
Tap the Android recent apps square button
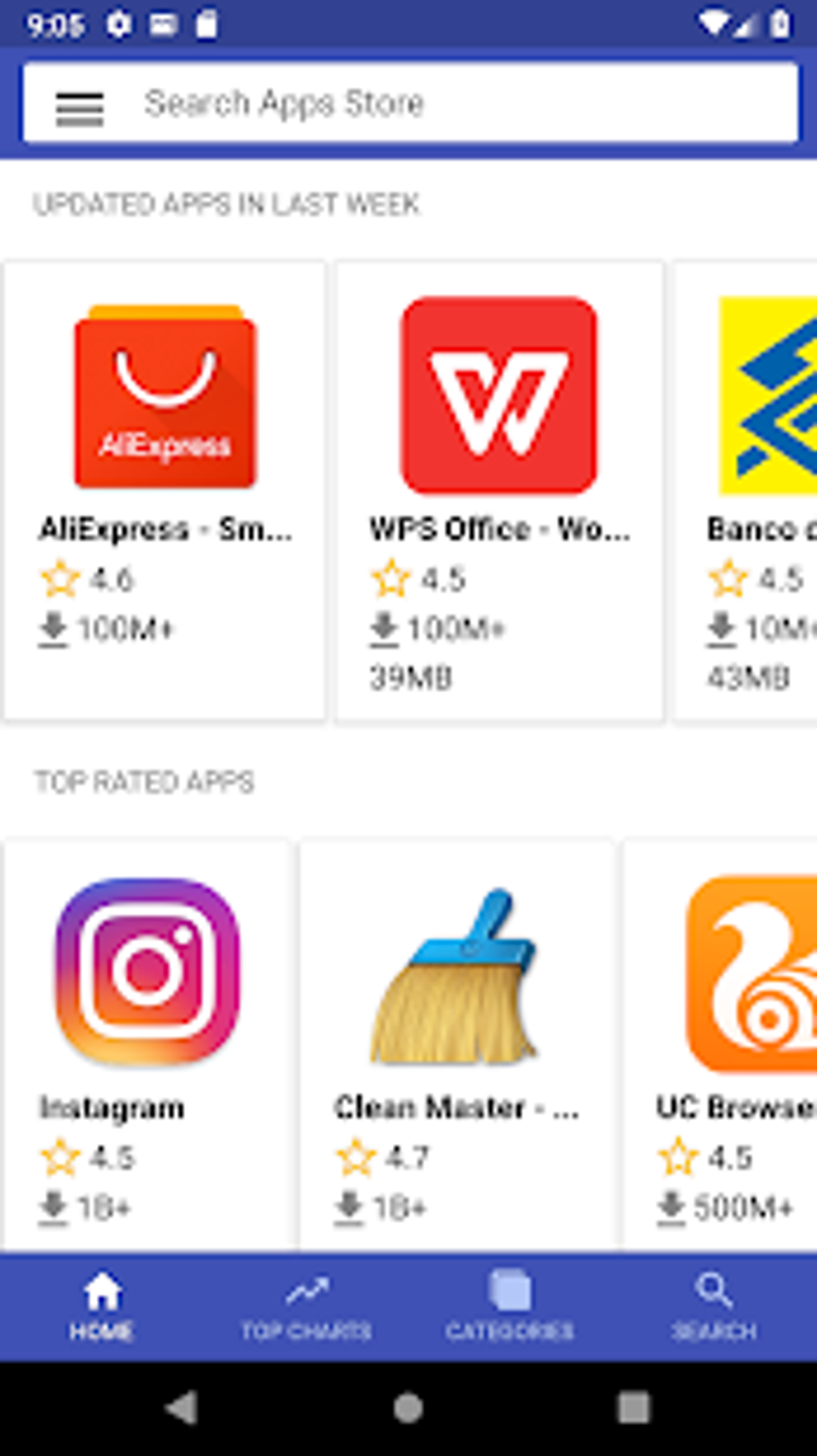coord(634,1407)
